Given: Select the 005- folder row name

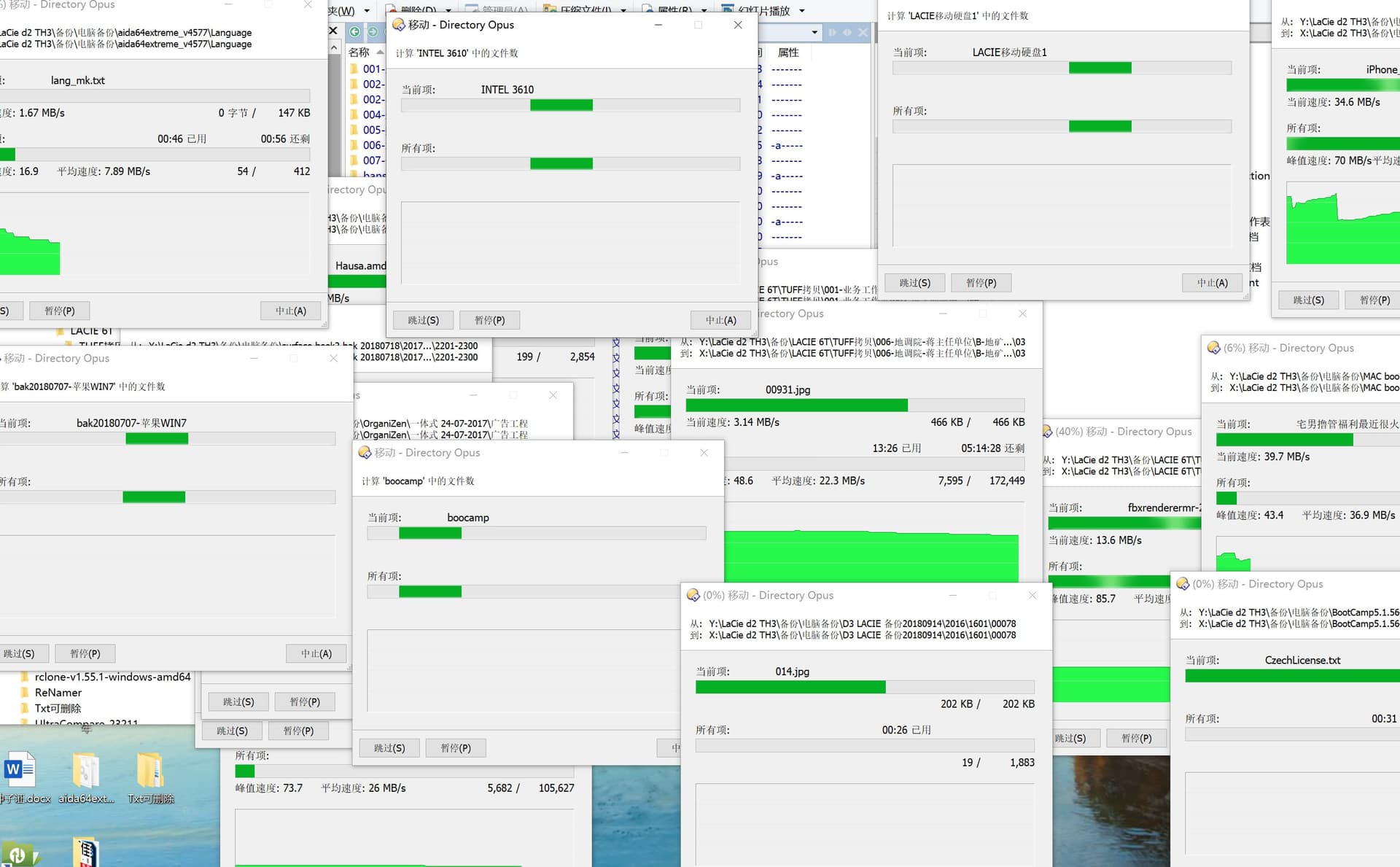Looking at the screenshot, I should tap(373, 130).
